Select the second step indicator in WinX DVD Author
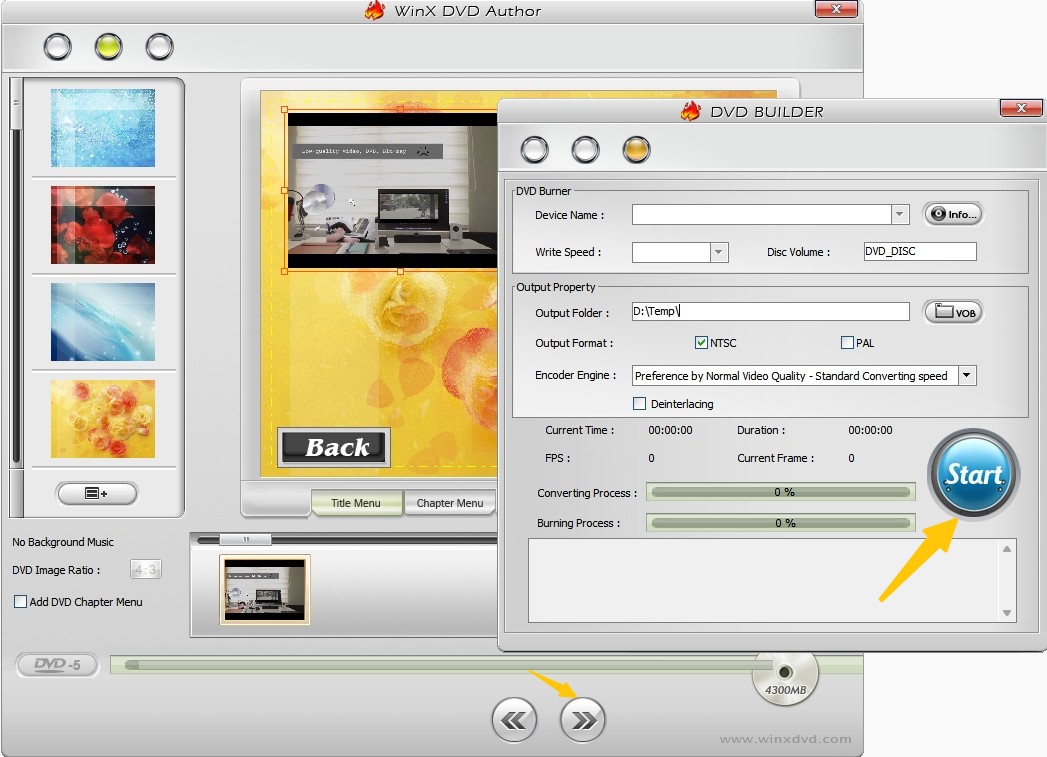1047x757 pixels. pyautogui.click(x=106, y=46)
